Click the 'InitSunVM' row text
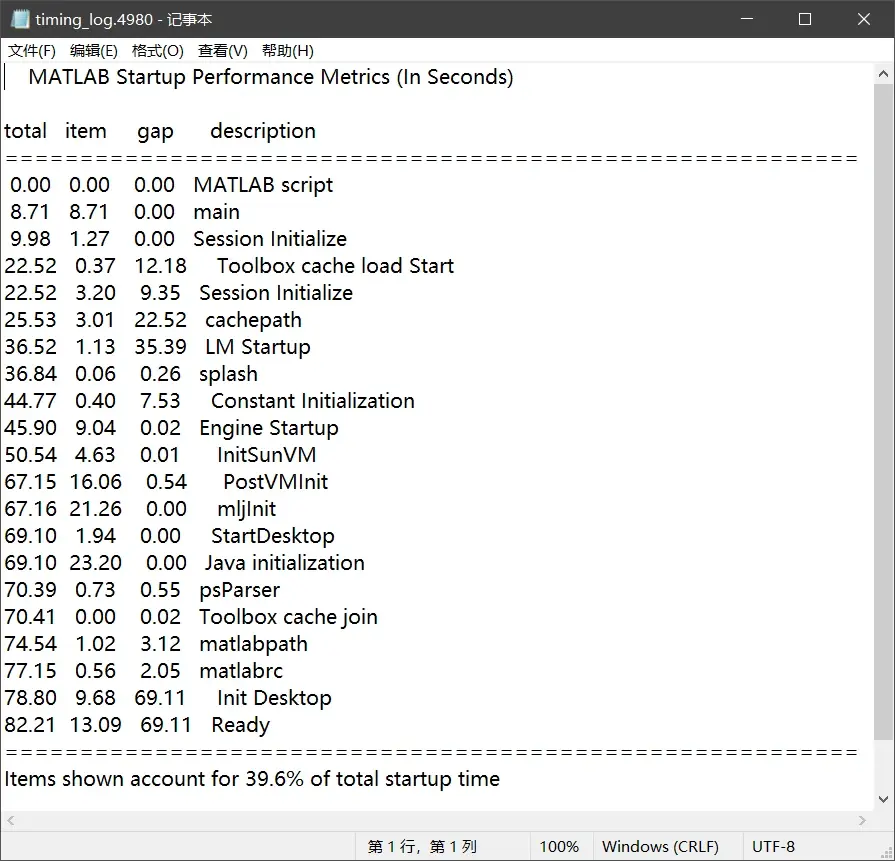895x861 pixels. click(267, 455)
